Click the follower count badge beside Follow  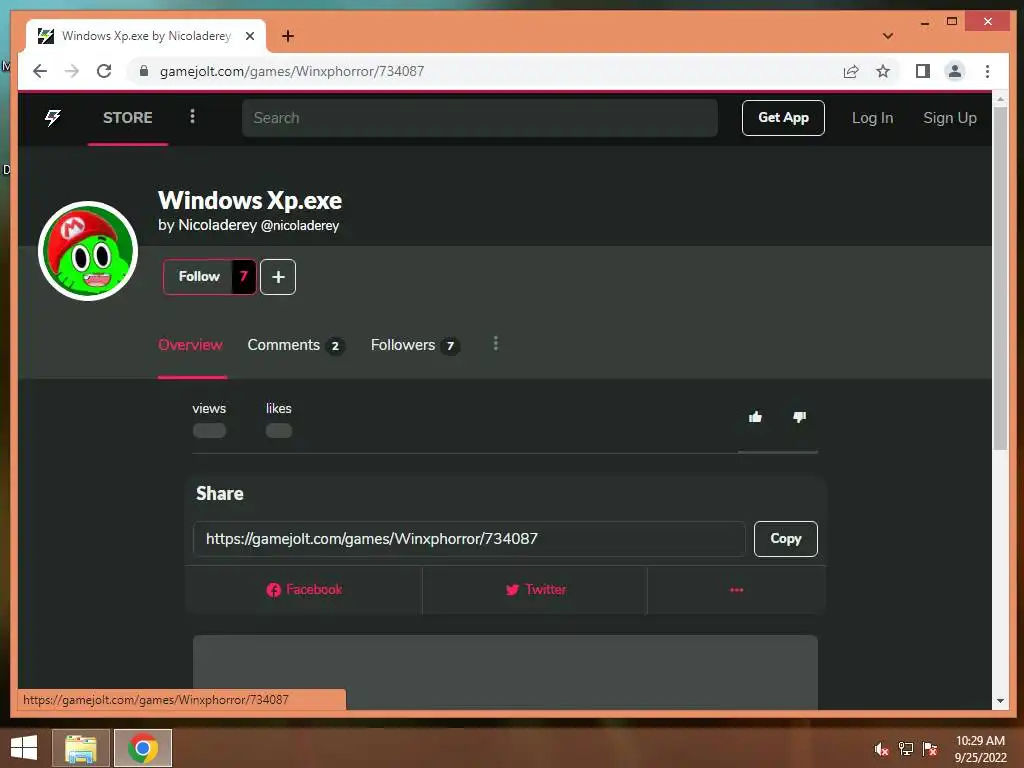click(x=244, y=277)
